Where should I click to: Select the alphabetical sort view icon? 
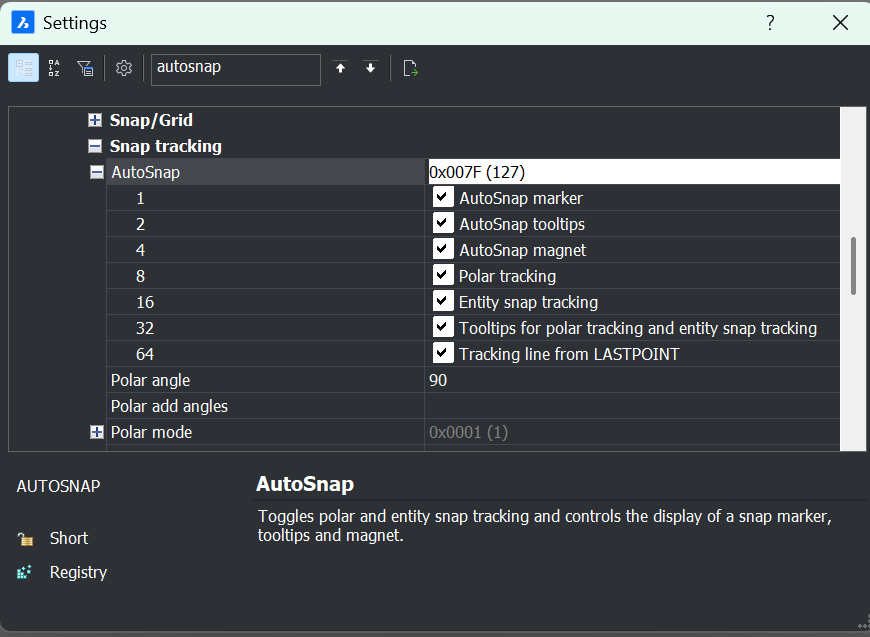click(54, 68)
